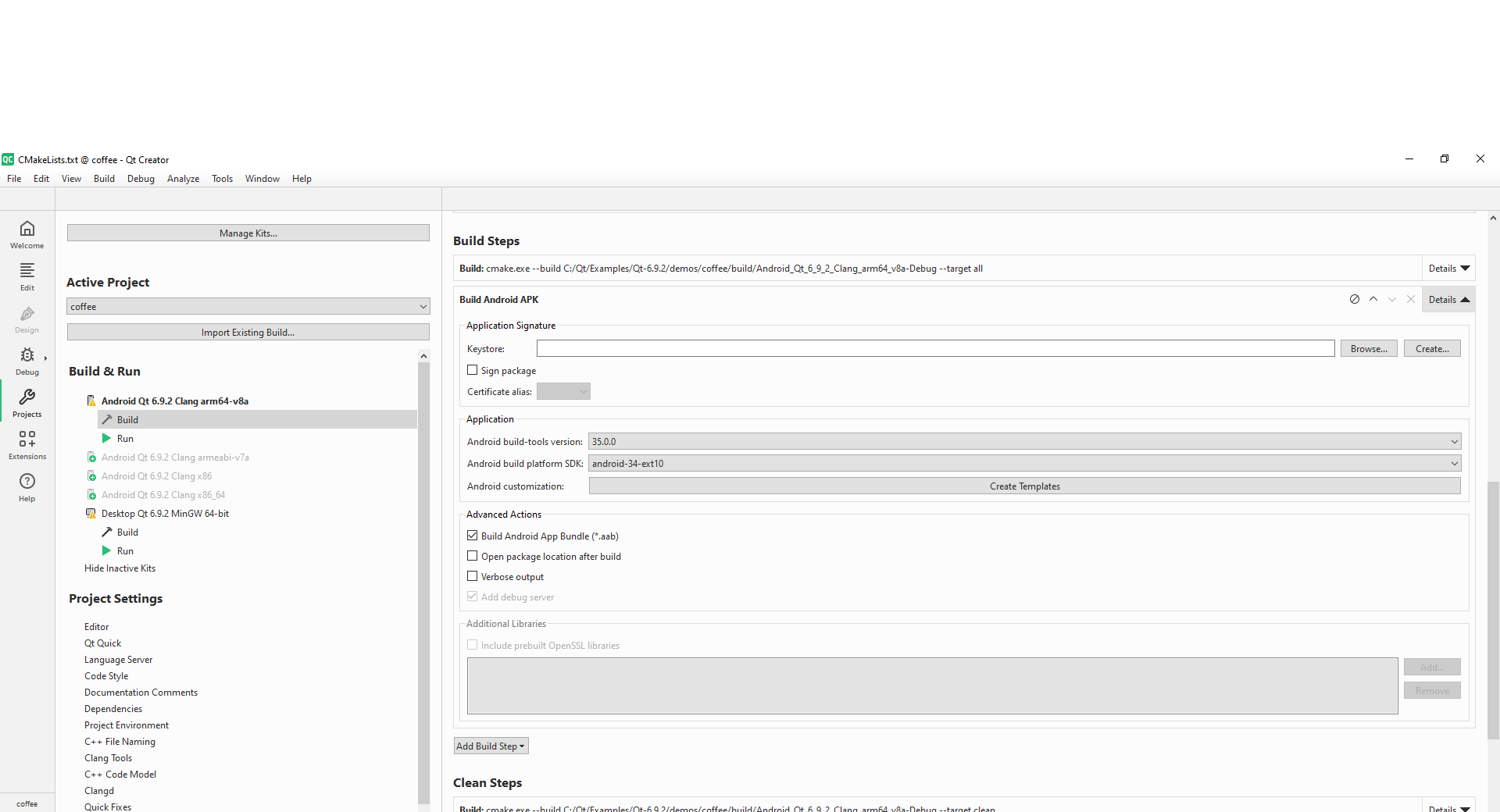Open the Active Project coffee dropdown
This screenshot has width=1500, height=812.
pyautogui.click(x=248, y=306)
